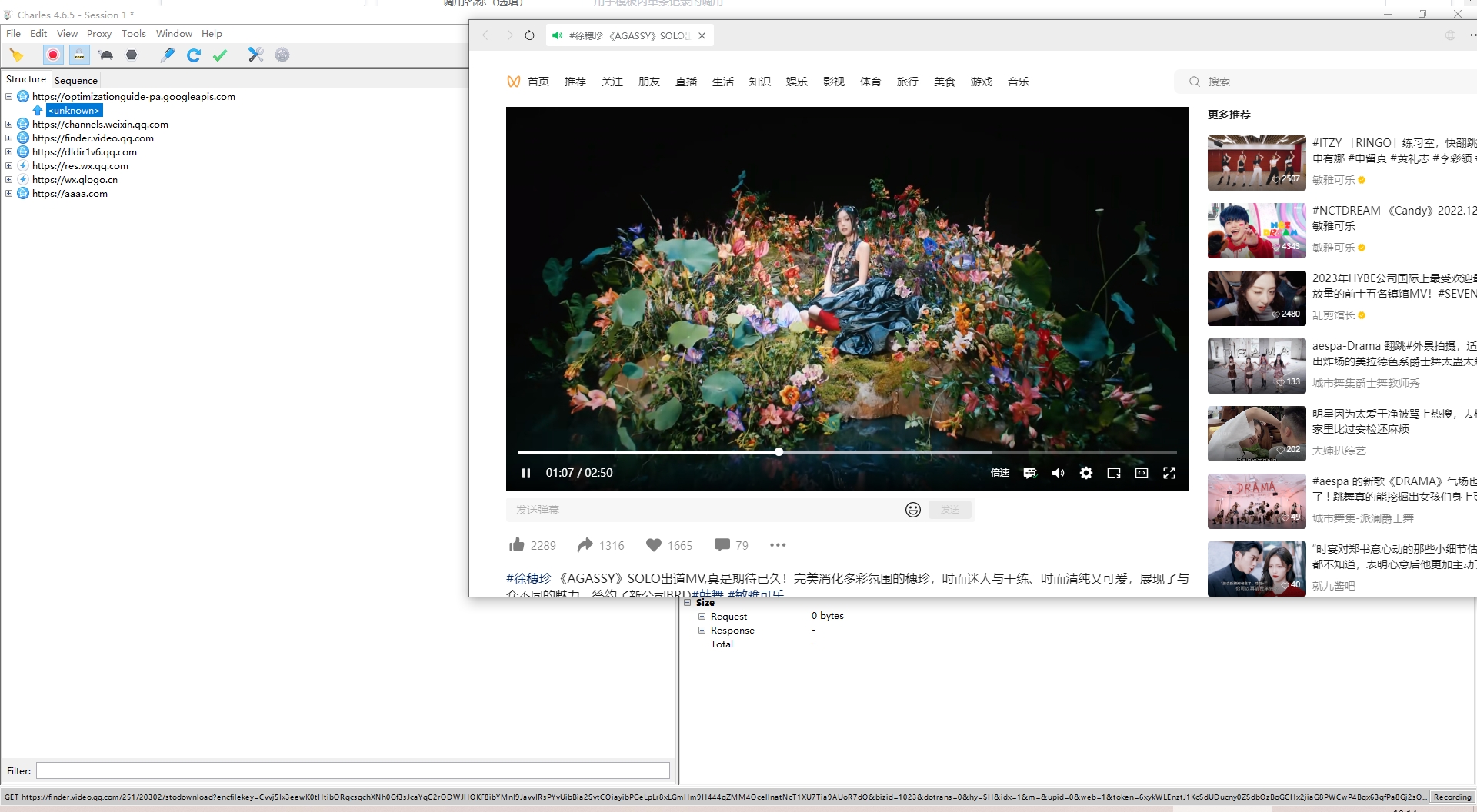This screenshot has height=812, width=1477.
Task: Open Settings gear icon in Charles toolbar
Action: point(282,55)
